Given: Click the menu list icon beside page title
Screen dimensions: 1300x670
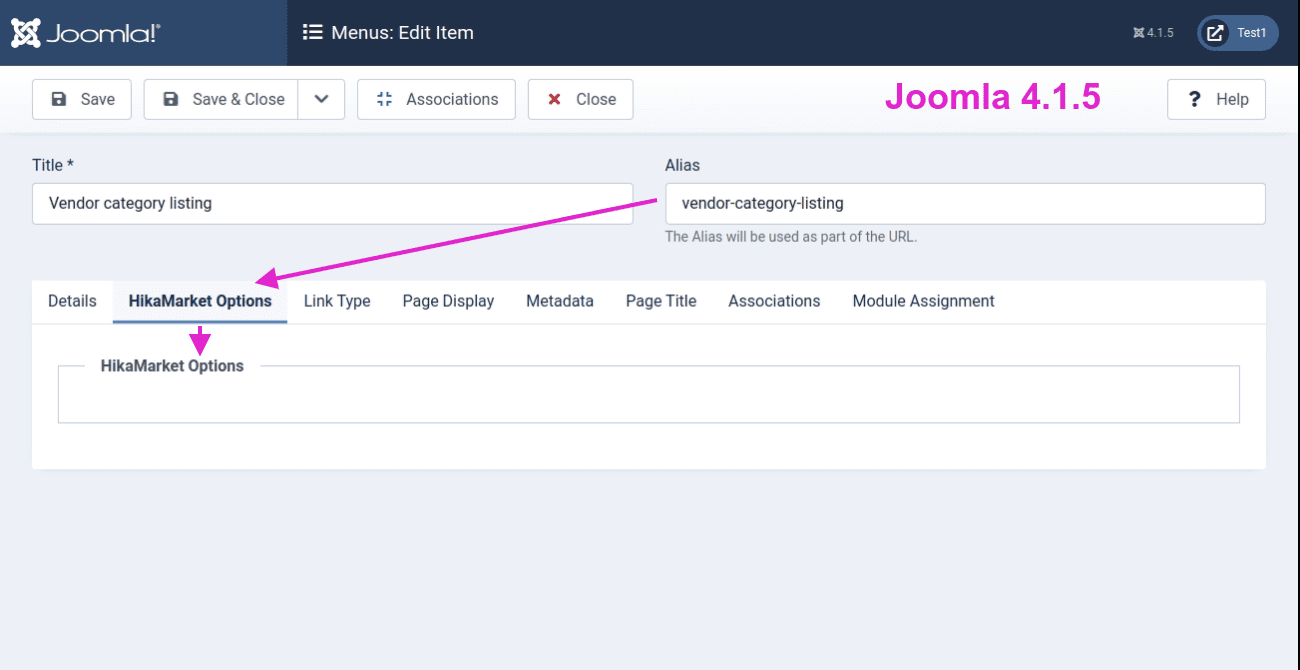Looking at the screenshot, I should pyautogui.click(x=312, y=33).
